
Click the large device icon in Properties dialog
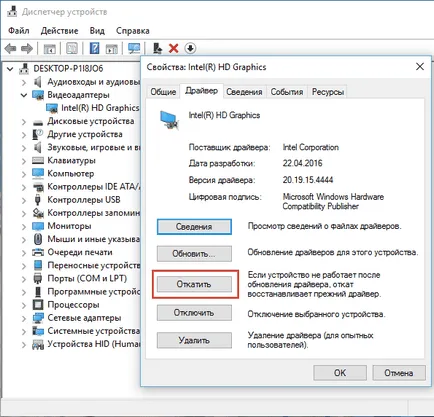[169, 119]
